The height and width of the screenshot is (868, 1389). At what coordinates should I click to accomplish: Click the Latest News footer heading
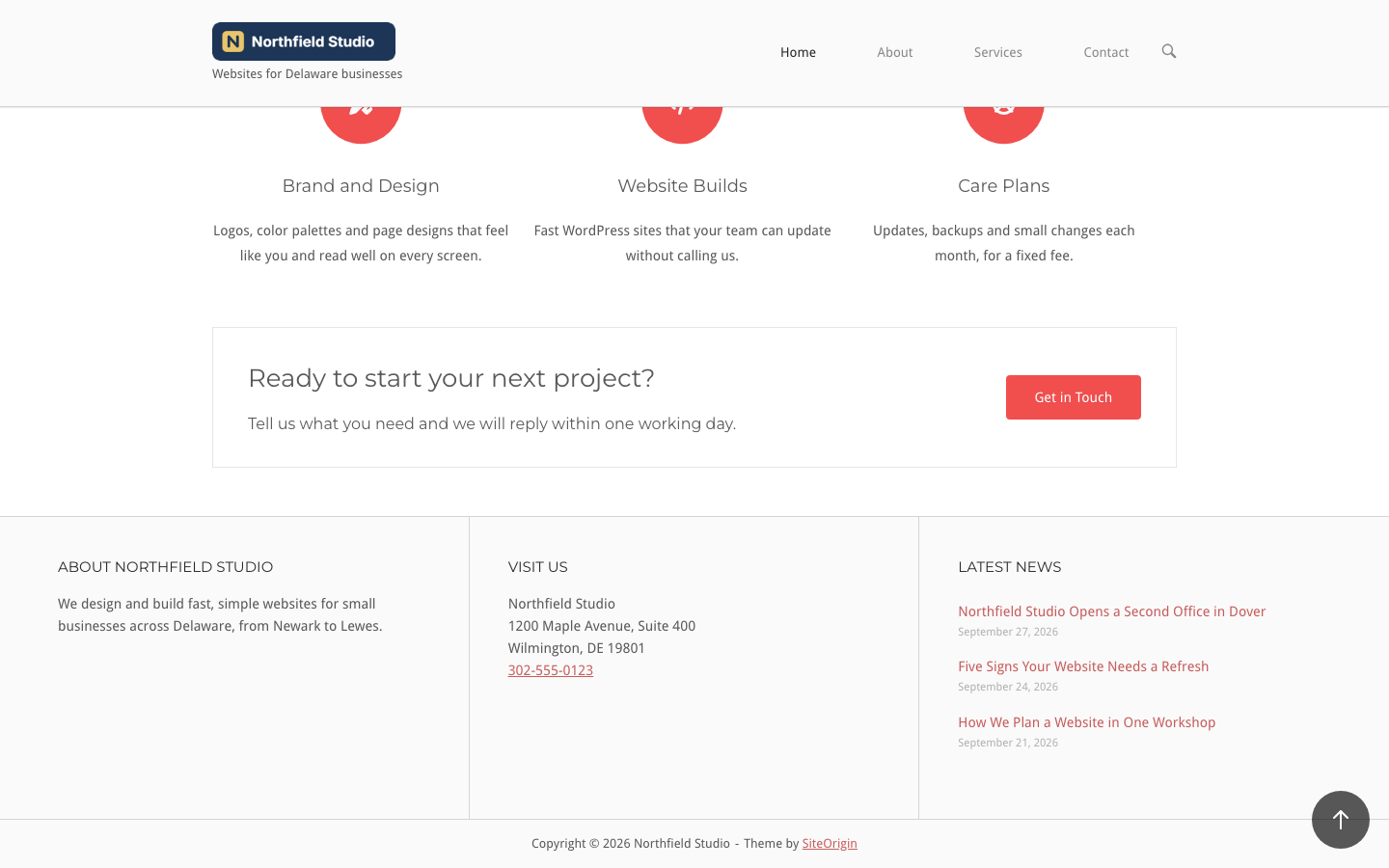(1010, 567)
